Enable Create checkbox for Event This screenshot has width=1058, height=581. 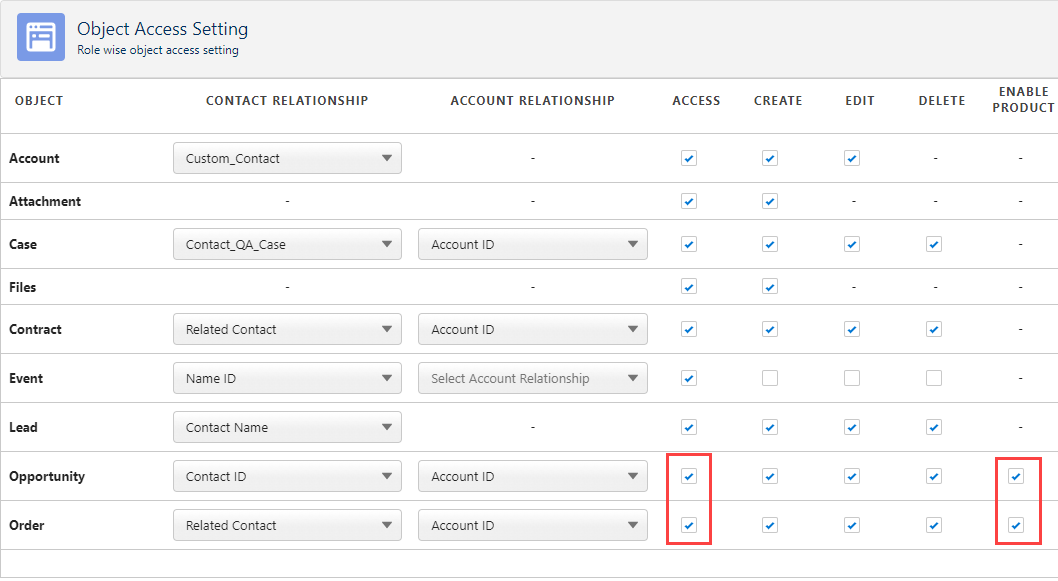[770, 378]
